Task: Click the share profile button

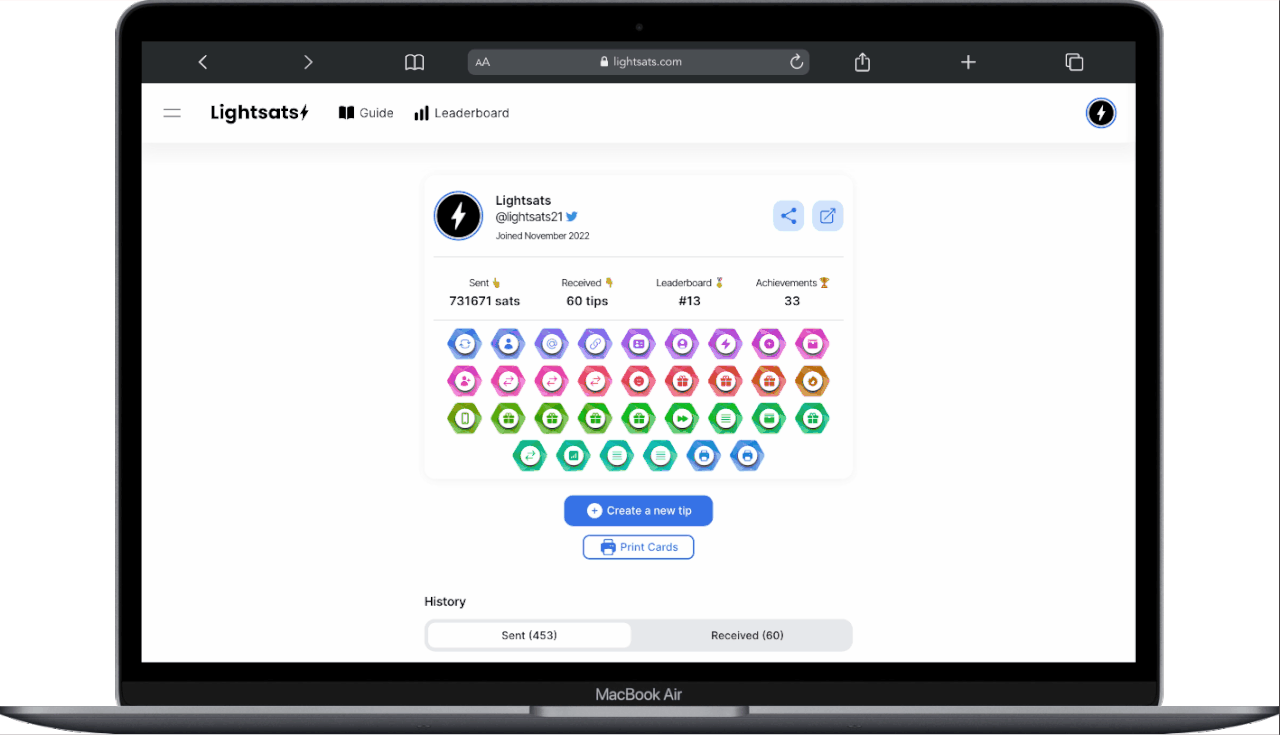Action: 788,216
